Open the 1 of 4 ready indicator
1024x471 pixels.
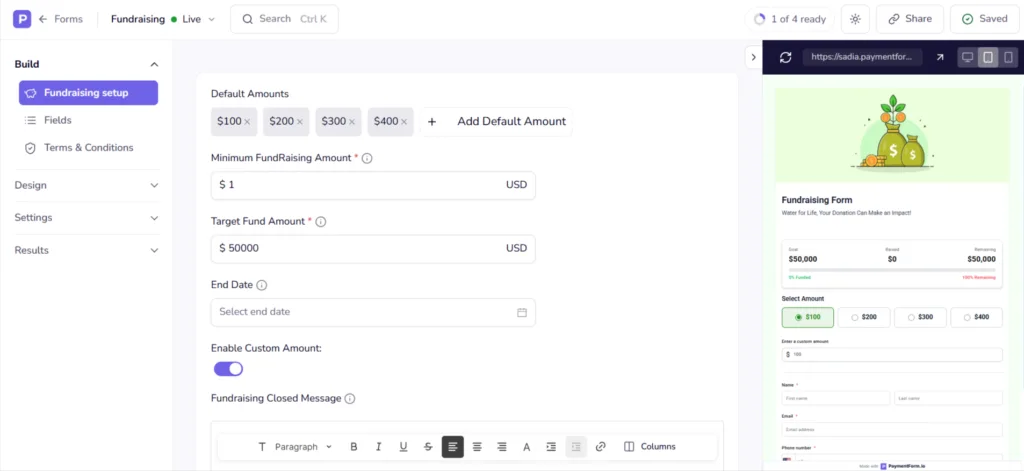[790, 19]
